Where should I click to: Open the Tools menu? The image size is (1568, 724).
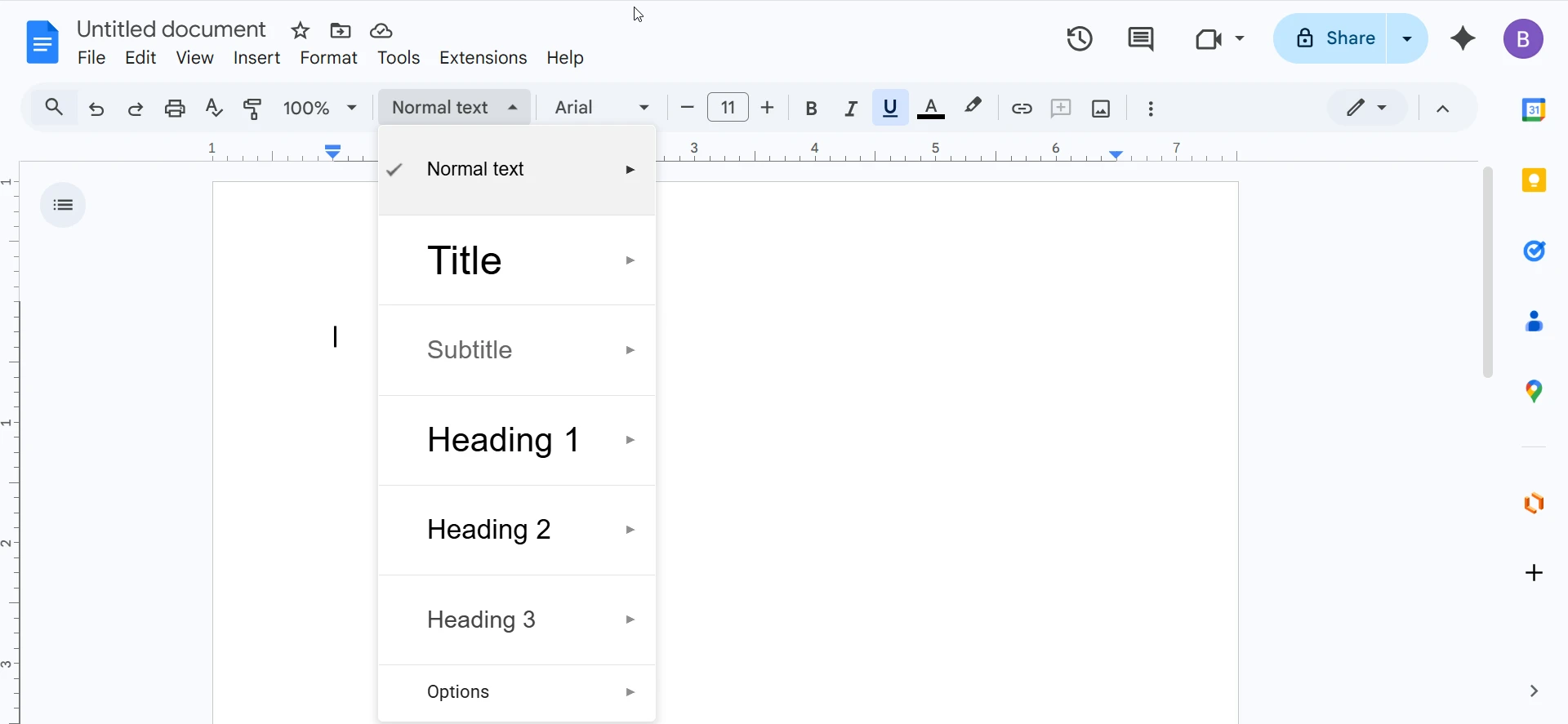399,58
